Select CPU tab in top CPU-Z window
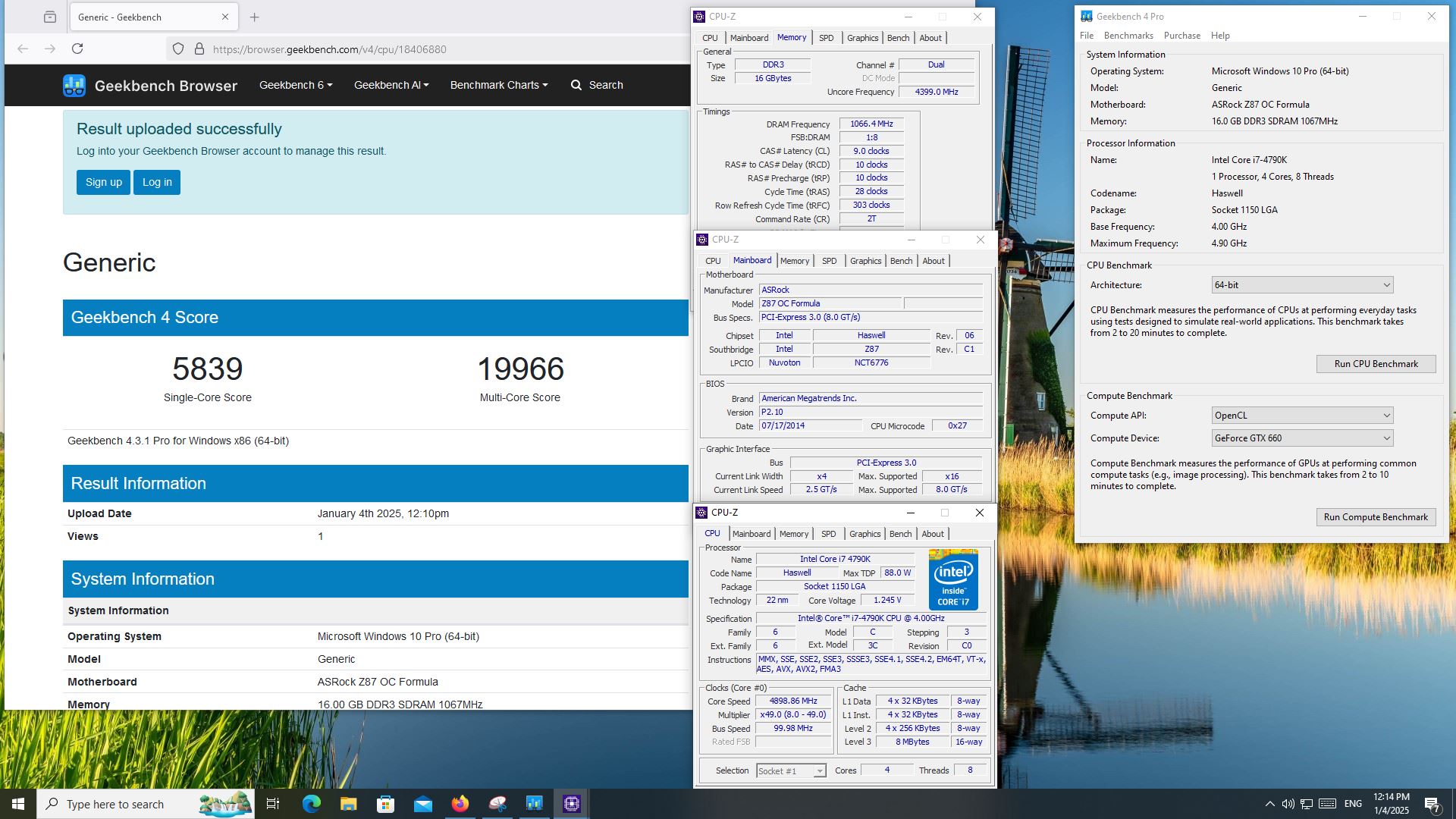 click(710, 38)
